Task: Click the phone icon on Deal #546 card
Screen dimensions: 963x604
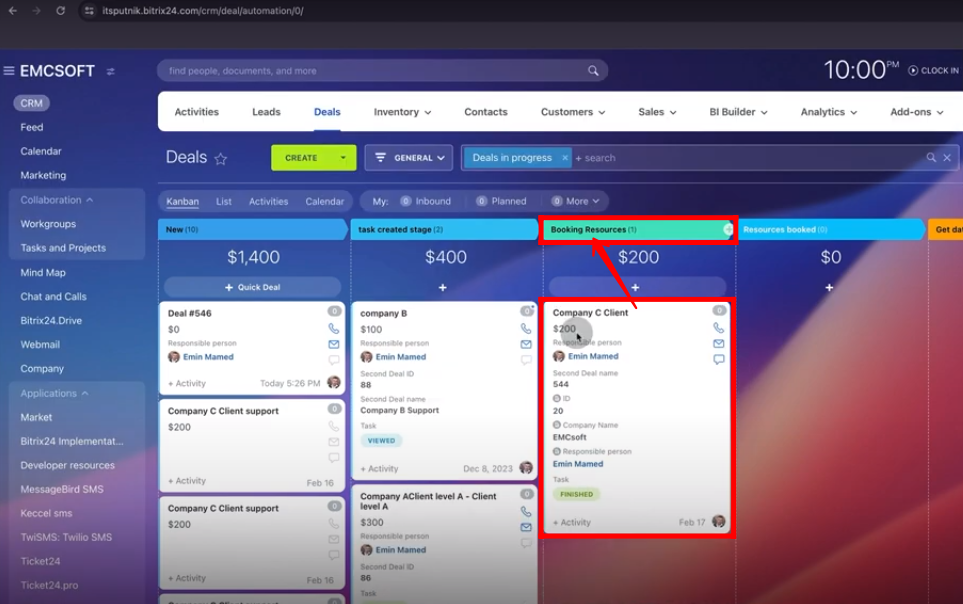Action: coord(333,329)
